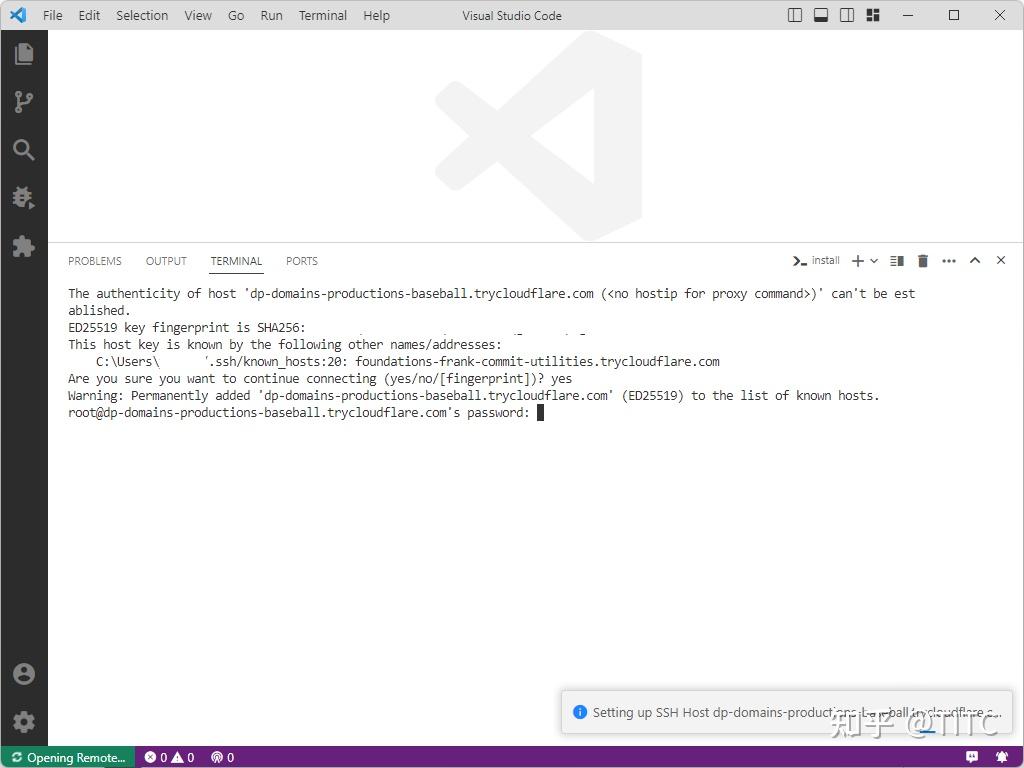Open the notifications bell in the status bar

tap(1003, 757)
